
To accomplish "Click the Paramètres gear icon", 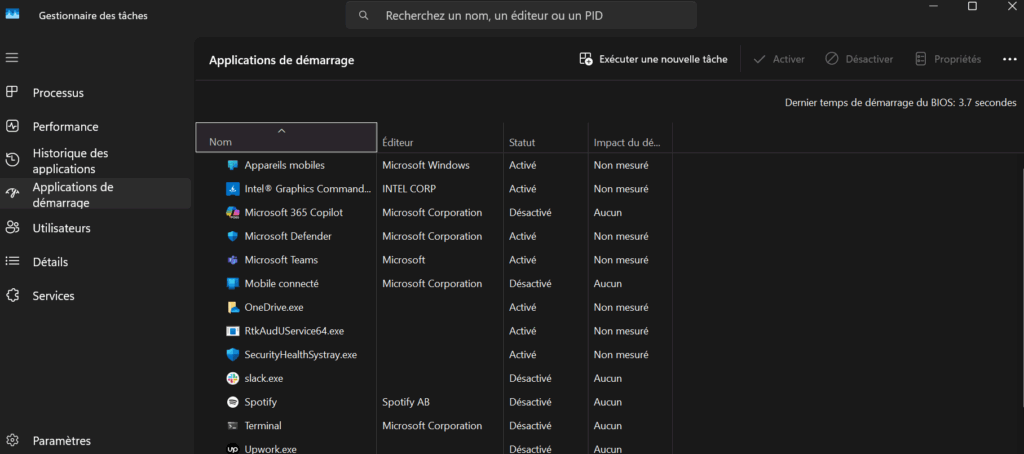I will point(12,440).
